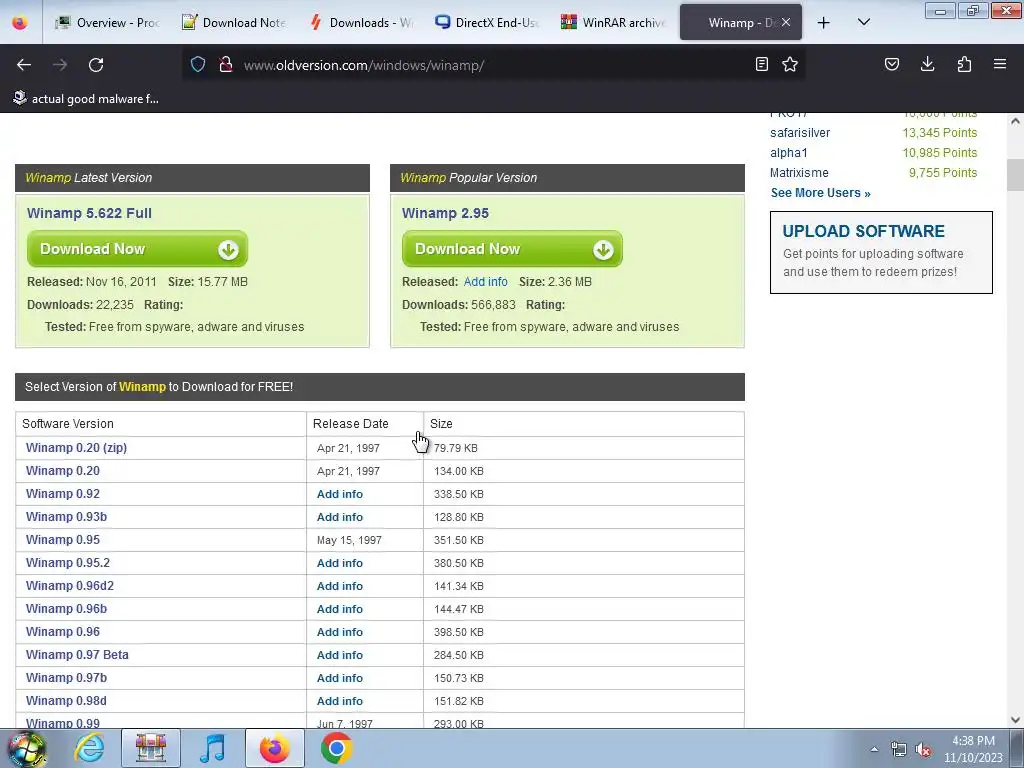This screenshot has height=768, width=1024.
Task: Switch to the Overview - Proc tab
Action: (108, 23)
